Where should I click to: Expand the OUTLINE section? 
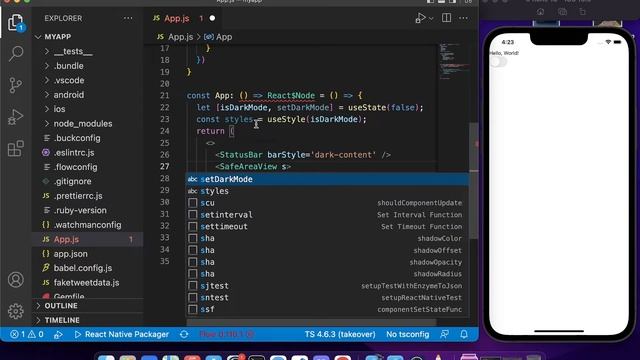pos(61,306)
